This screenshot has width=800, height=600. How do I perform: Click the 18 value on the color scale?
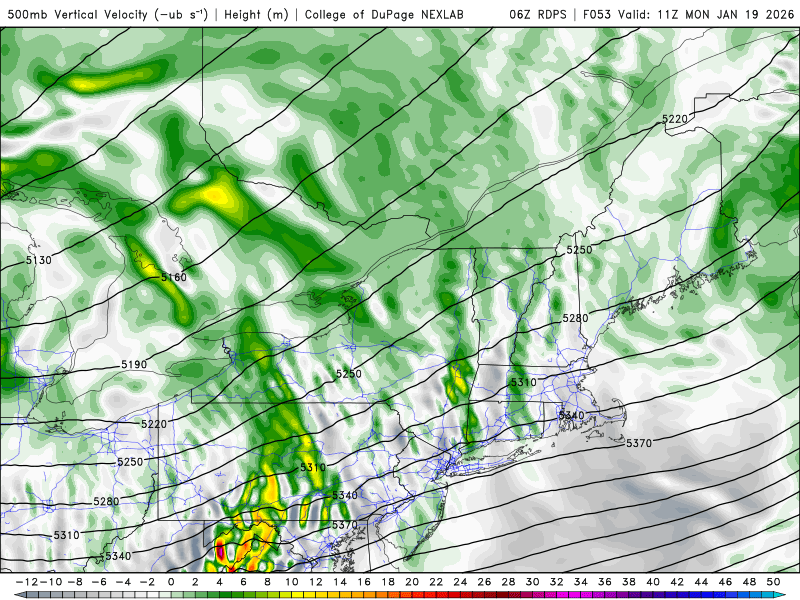click(x=388, y=582)
